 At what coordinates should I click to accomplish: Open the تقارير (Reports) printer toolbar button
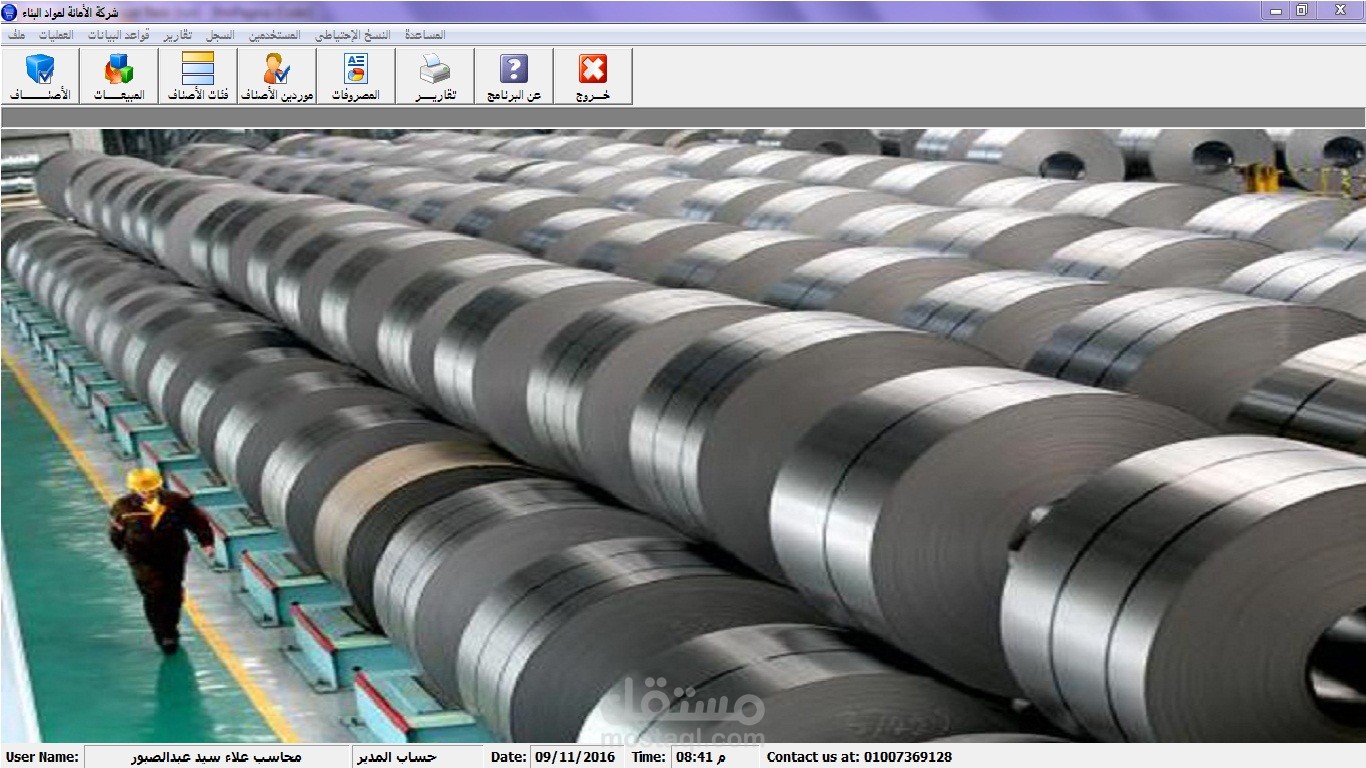(x=435, y=76)
